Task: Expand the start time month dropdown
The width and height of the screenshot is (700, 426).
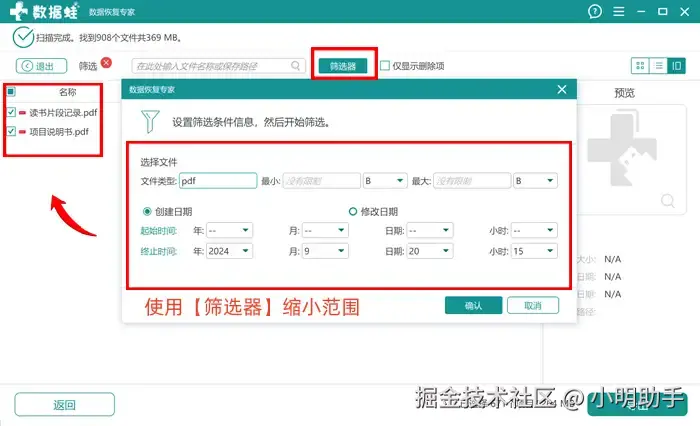Action: 325,230
